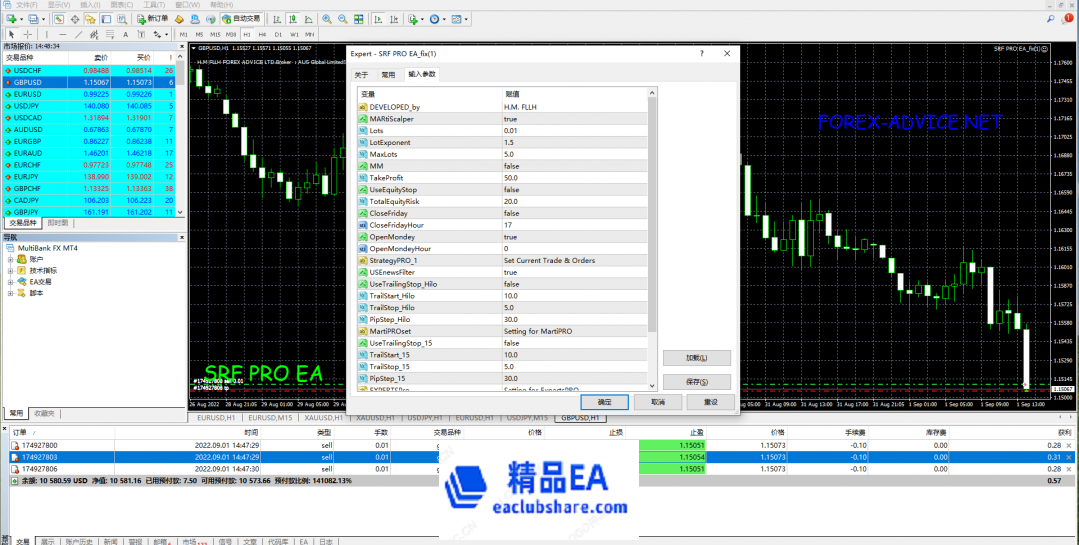Open the notification bell icon at top right
Screen dimensions: 1079x545
pos(1068,19)
